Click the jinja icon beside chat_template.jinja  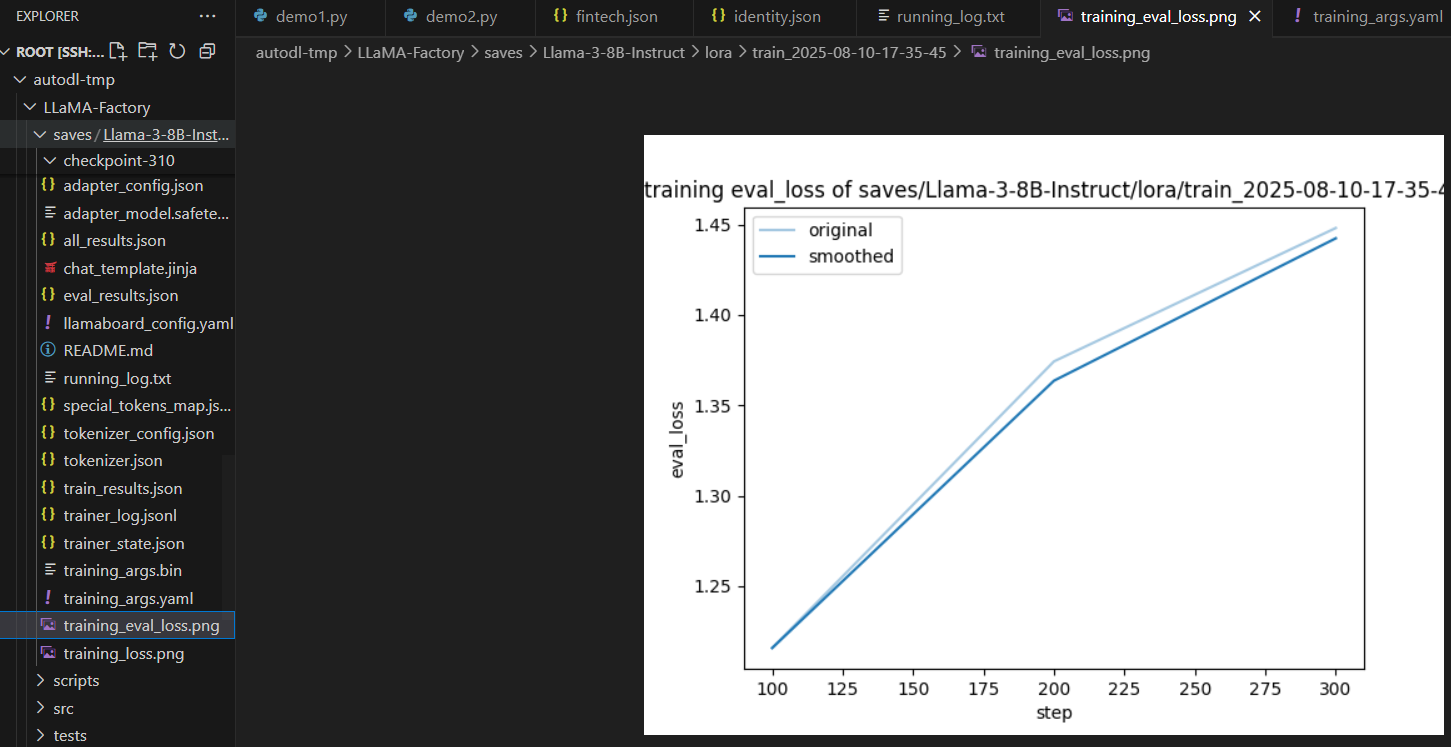pyautogui.click(x=49, y=268)
